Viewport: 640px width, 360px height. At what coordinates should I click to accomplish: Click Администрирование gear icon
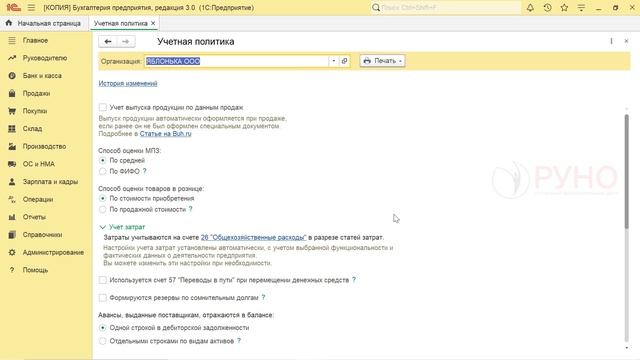(x=12, y=252)
